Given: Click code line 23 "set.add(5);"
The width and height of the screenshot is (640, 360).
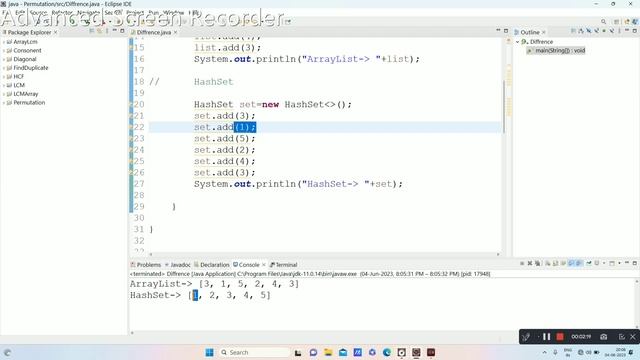Looking at the screenshot, I should click(224, 139).
